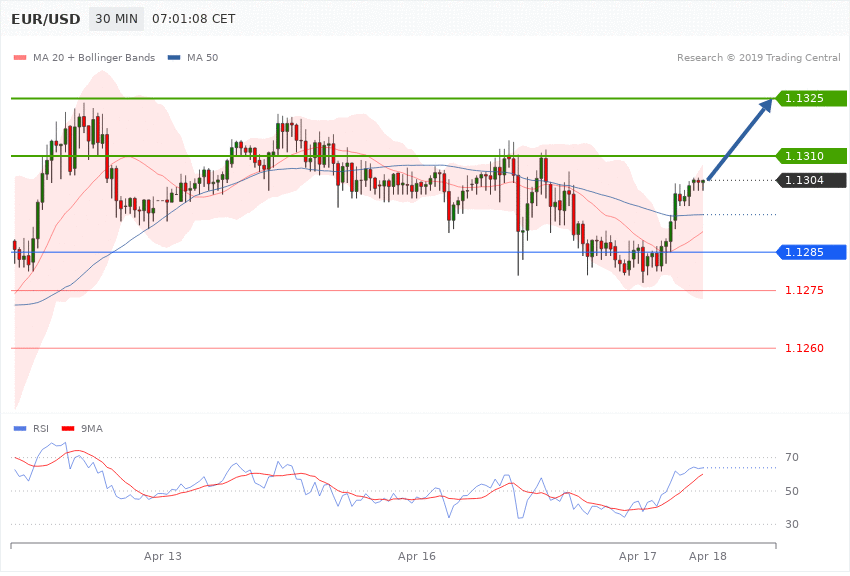
Task: Click the blue RSI legend swatch
Action: [x=20, y=429]
